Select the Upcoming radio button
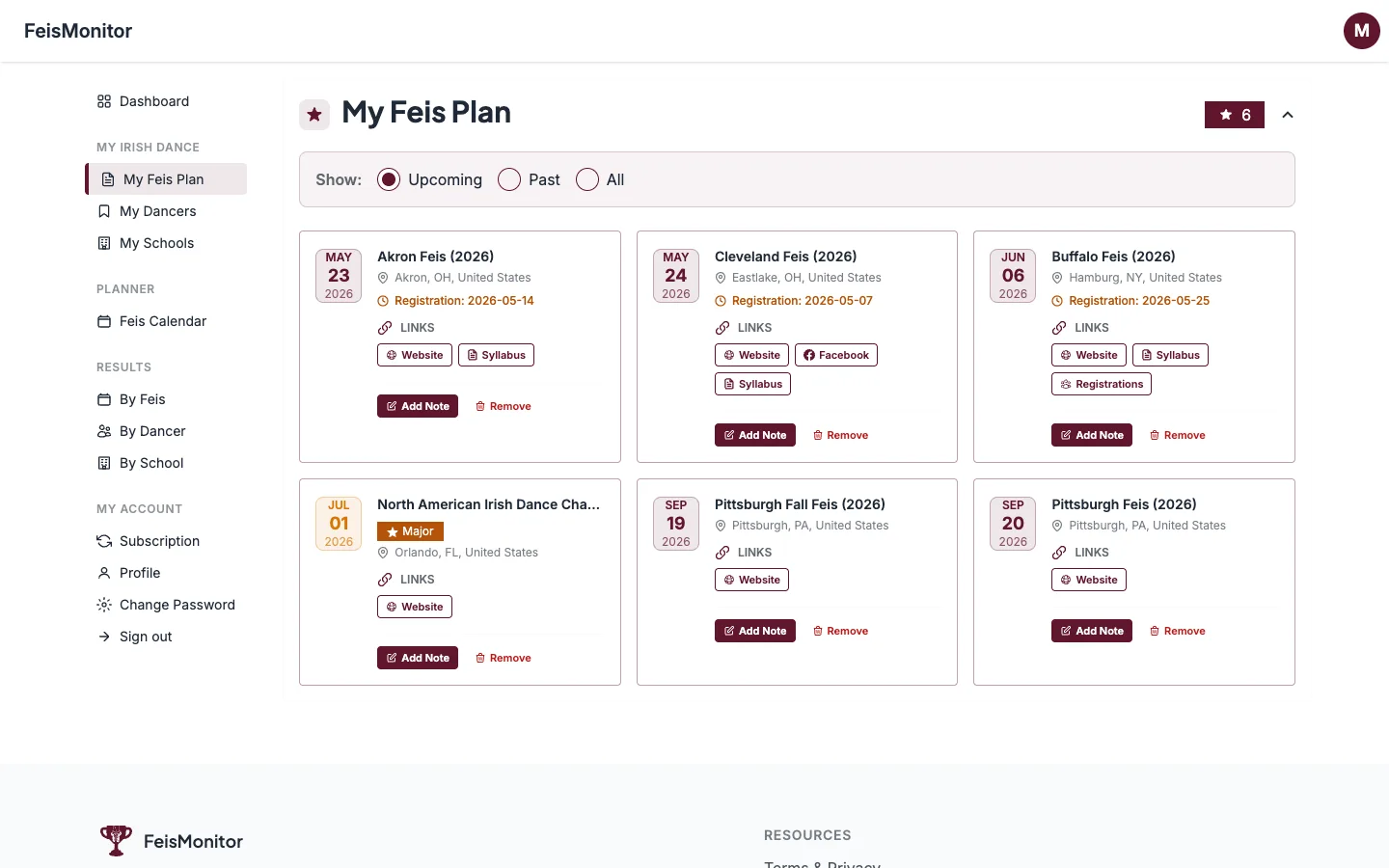1389x868 pixels. click(388, 179)
